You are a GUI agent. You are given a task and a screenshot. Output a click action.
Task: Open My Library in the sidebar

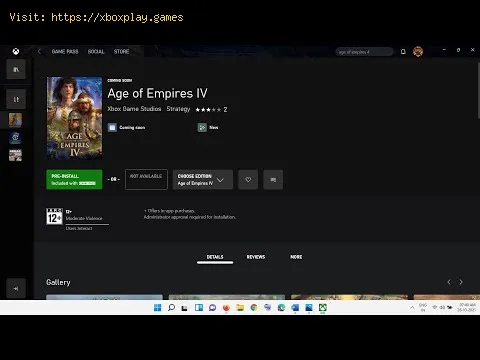click(16, 69)
